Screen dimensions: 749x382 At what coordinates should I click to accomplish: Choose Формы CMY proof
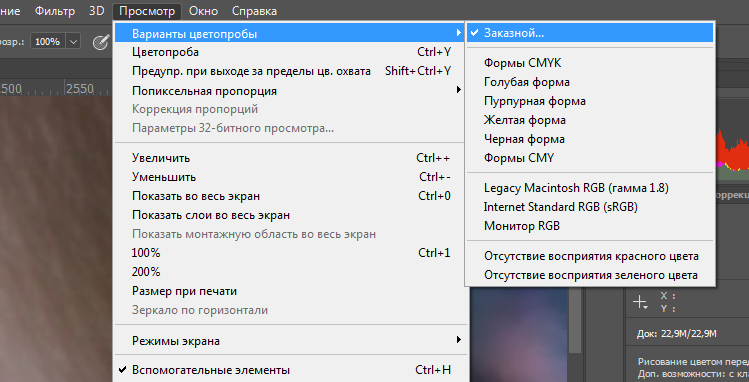590,158
